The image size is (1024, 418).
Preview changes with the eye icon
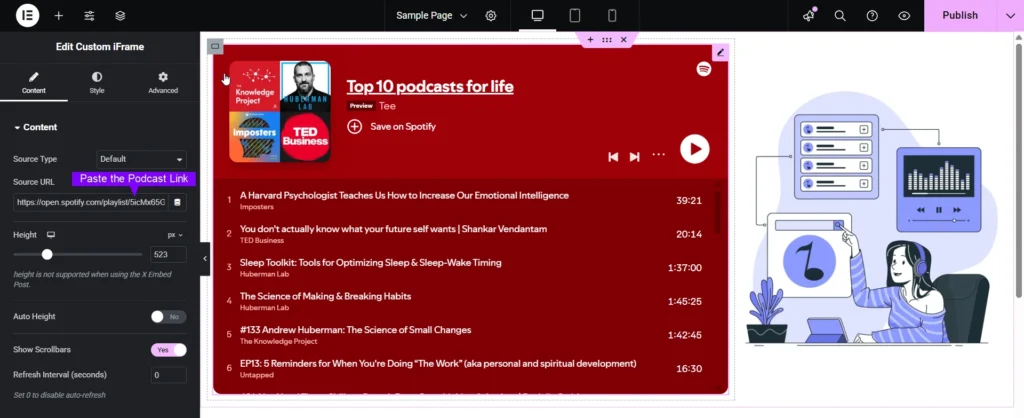tap(904, 16)
